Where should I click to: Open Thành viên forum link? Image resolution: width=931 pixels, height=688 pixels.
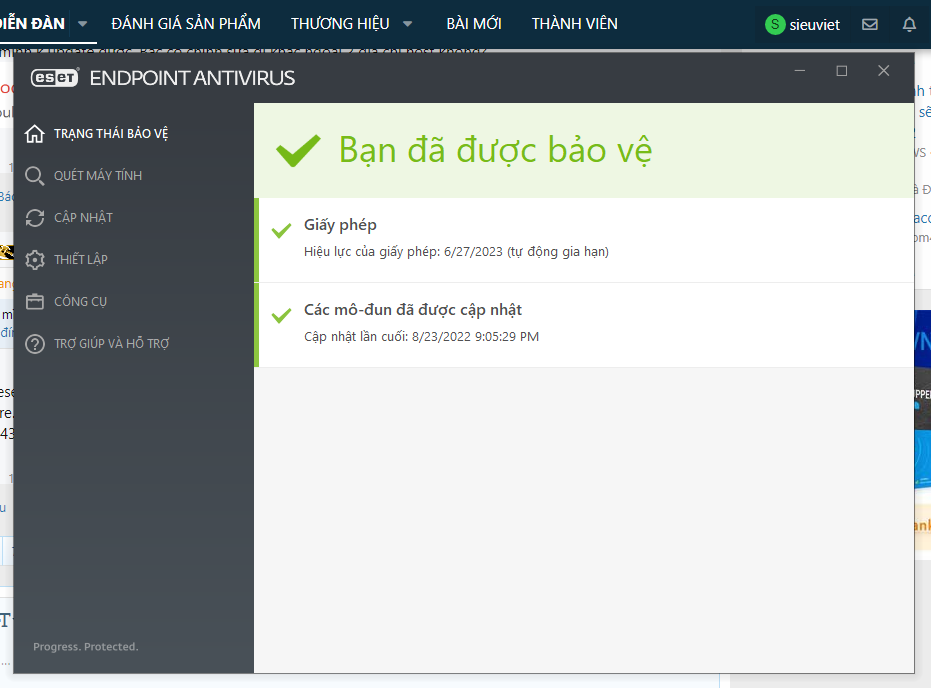click(x=575, y=24)
